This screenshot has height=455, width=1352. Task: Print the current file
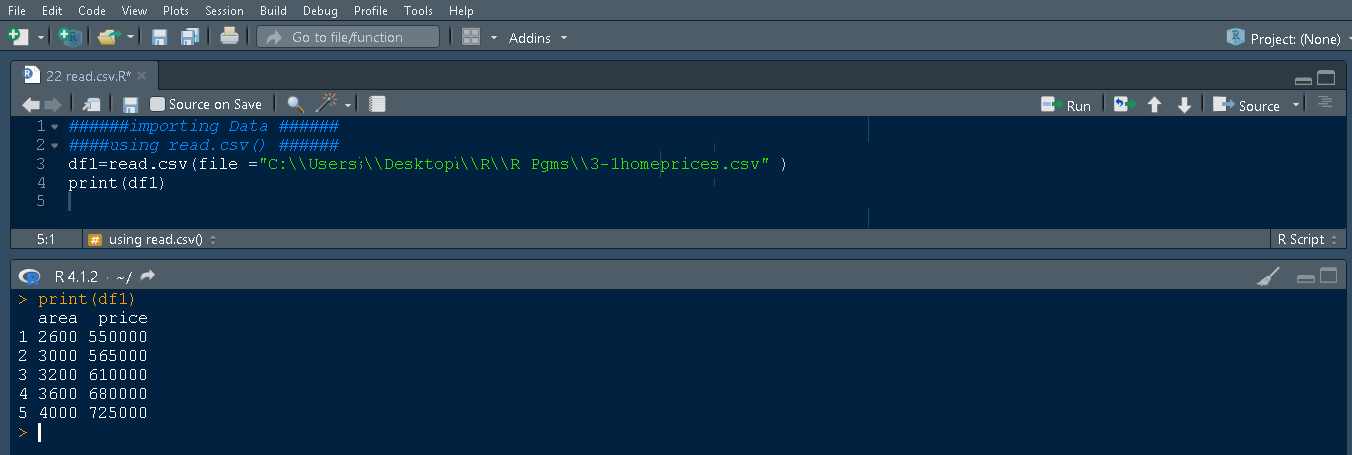click(x=229, y=37)
